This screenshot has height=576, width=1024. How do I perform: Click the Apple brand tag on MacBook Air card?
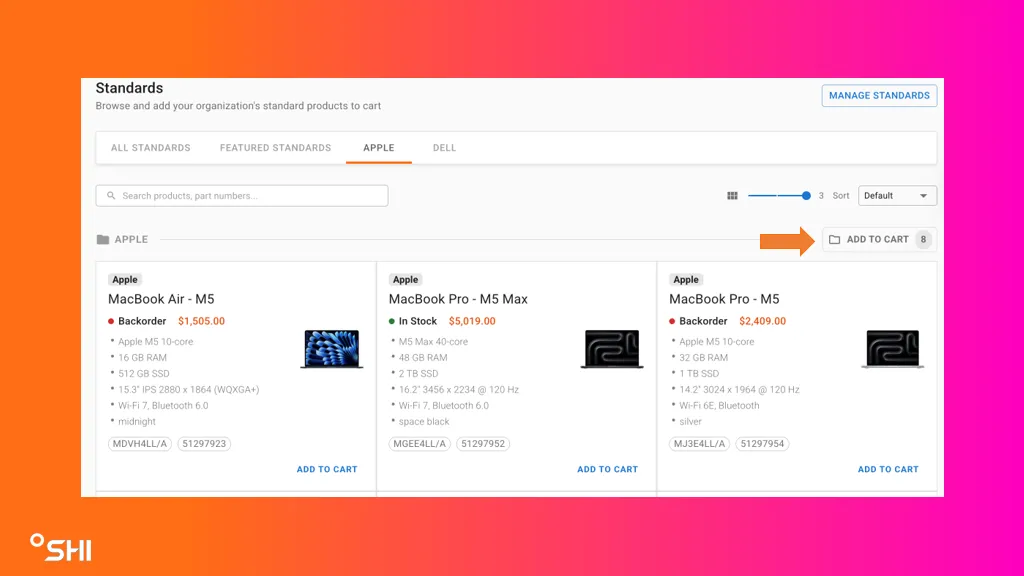(x=125, y=280)
